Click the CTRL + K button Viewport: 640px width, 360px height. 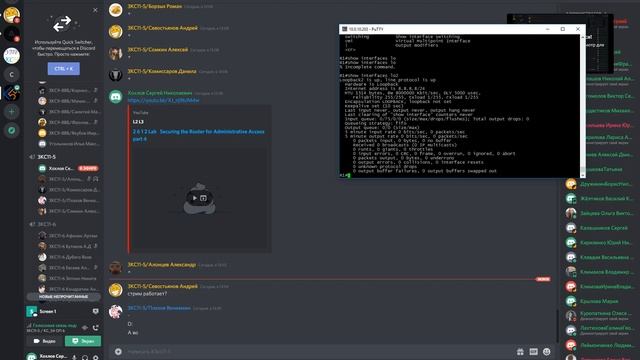tap(64, 69)
